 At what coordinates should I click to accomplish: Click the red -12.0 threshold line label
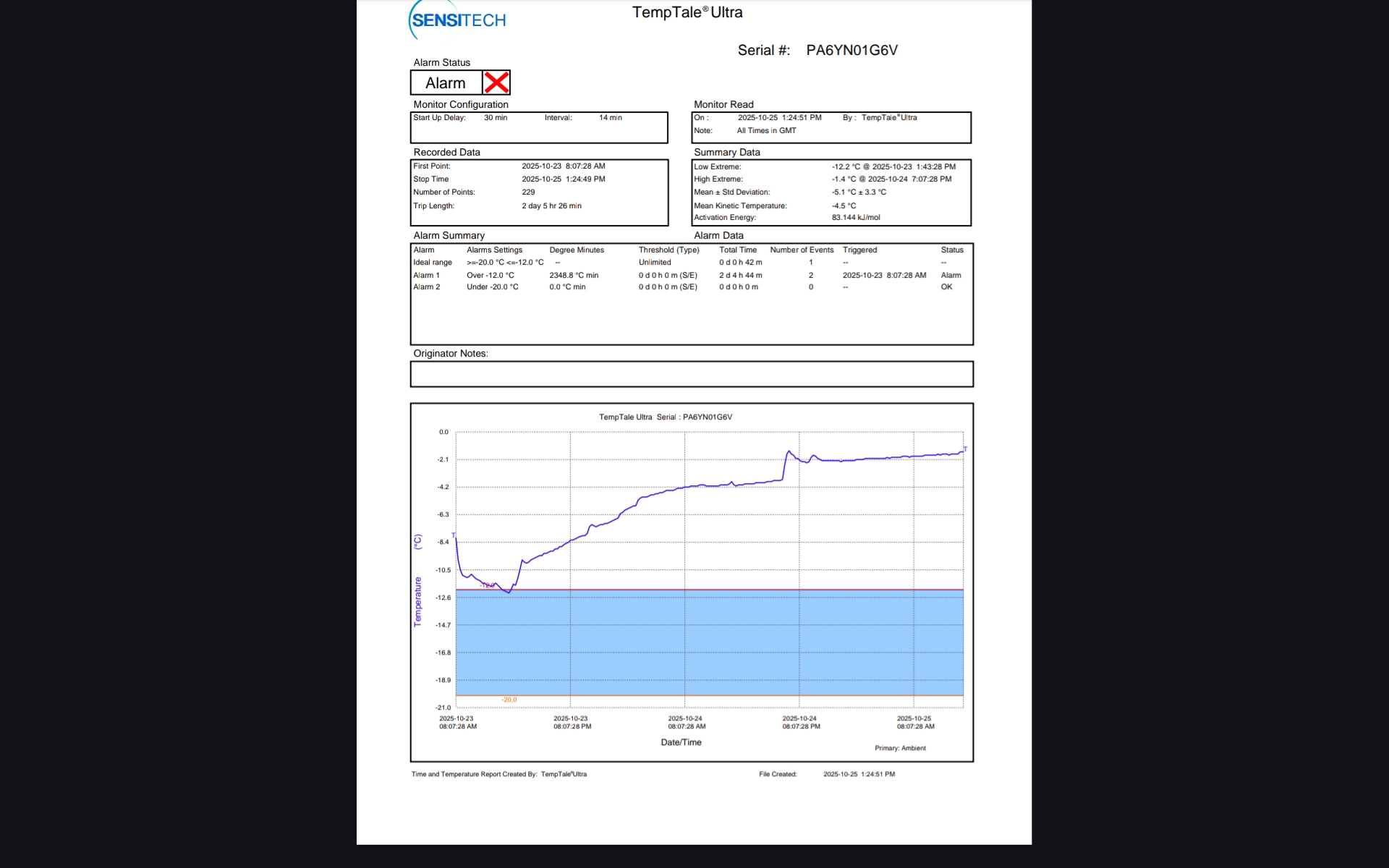click(x=488, y=585)
